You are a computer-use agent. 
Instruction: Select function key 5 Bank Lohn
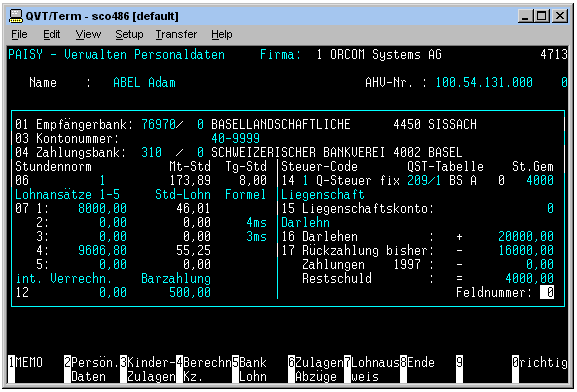(x=250, y=369)
